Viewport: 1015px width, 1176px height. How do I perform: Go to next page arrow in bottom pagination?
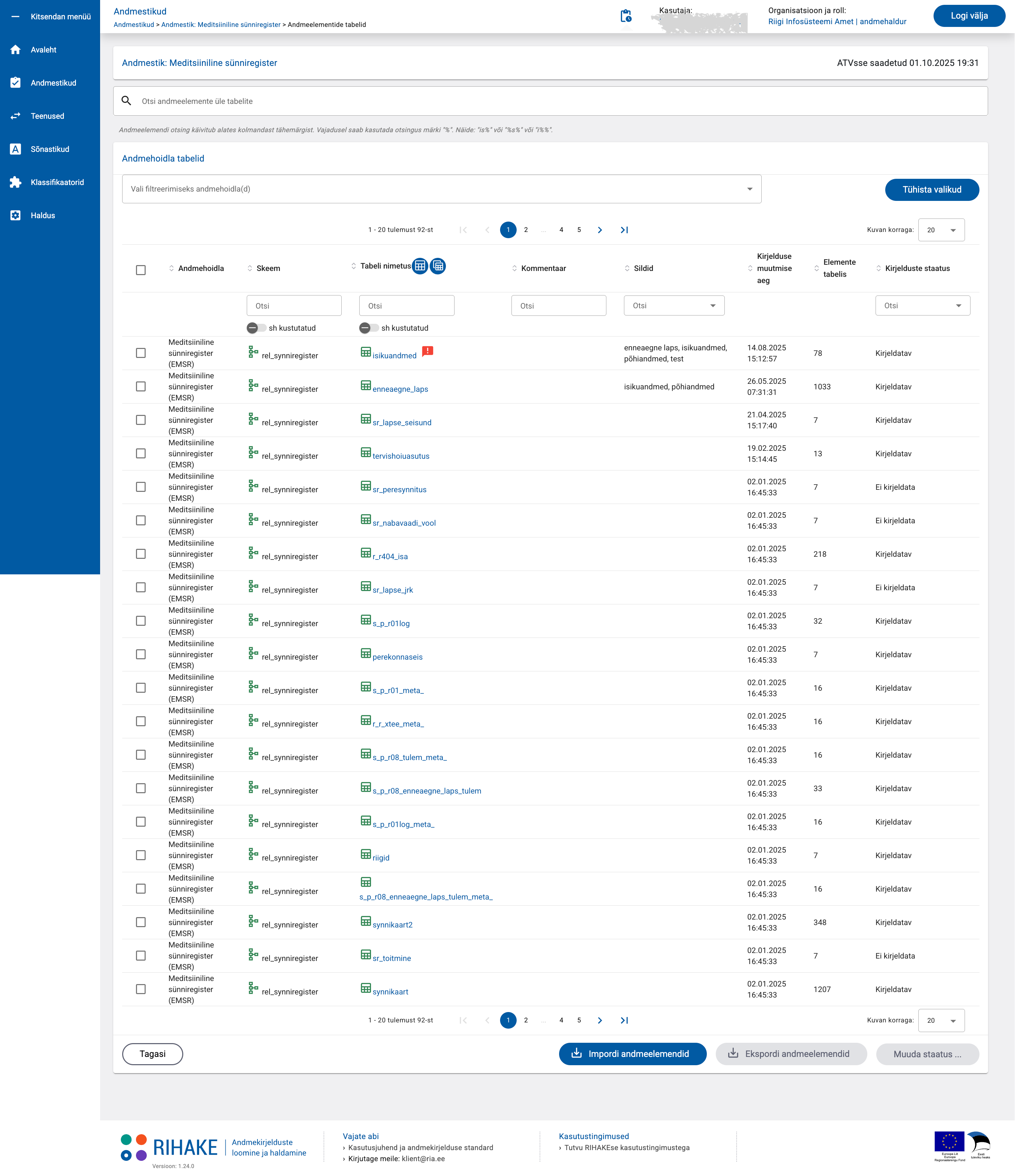600,1020
